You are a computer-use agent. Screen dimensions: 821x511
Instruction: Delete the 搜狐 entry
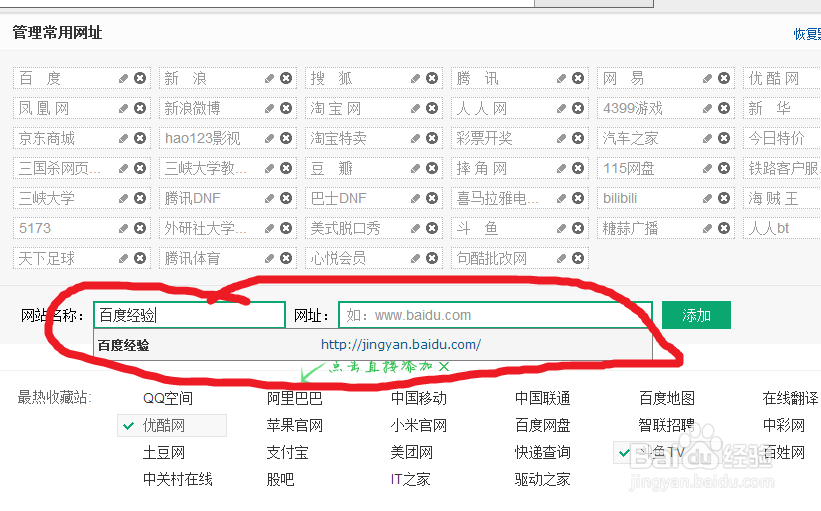(432, 78)
